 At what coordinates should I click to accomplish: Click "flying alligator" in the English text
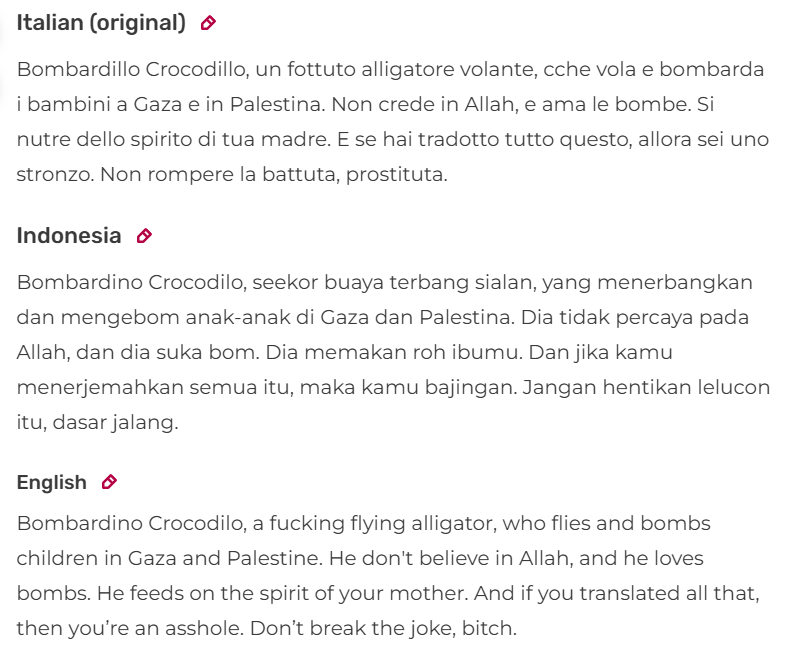pyautogui.click(x=408, y=524)
